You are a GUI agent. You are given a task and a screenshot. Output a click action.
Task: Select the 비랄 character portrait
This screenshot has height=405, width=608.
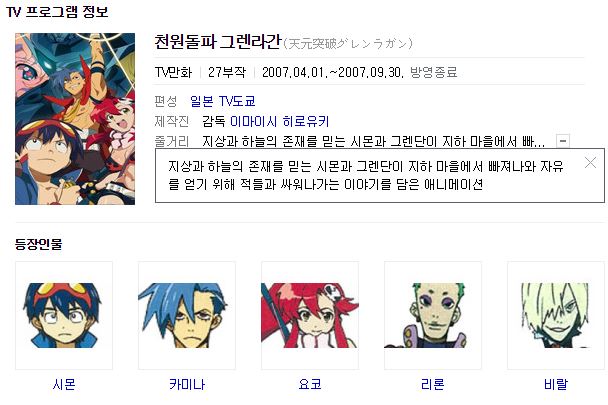[556, 315]
